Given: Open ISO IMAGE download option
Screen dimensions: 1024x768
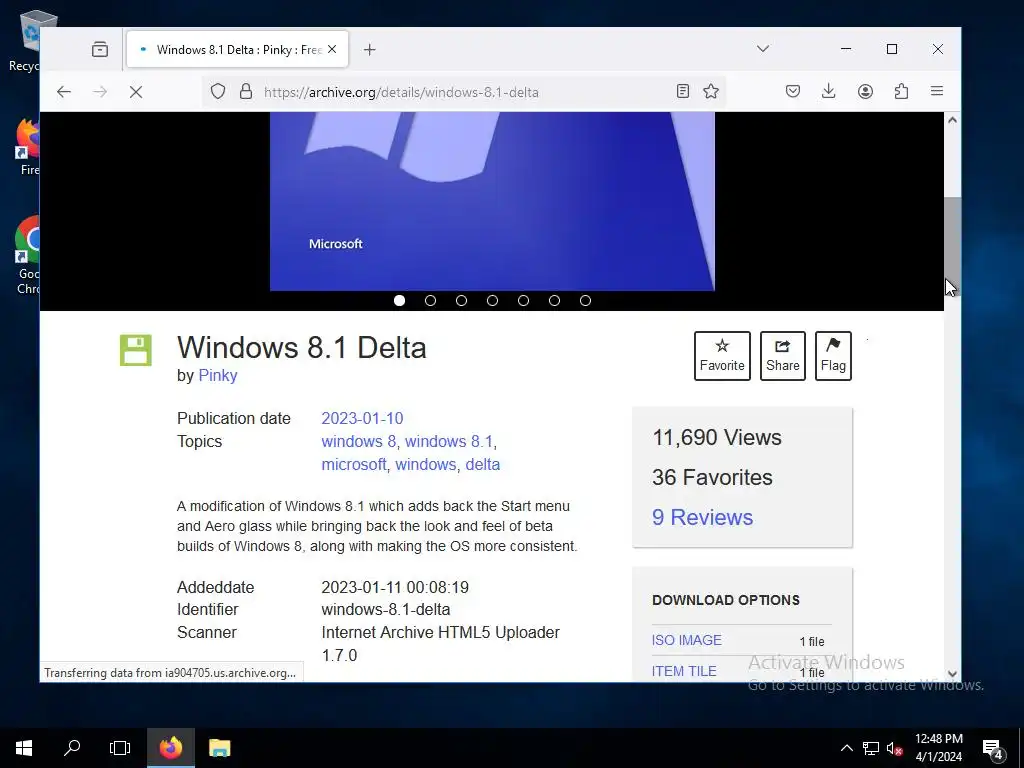Looking at the screenshot, I should point(686,640).
